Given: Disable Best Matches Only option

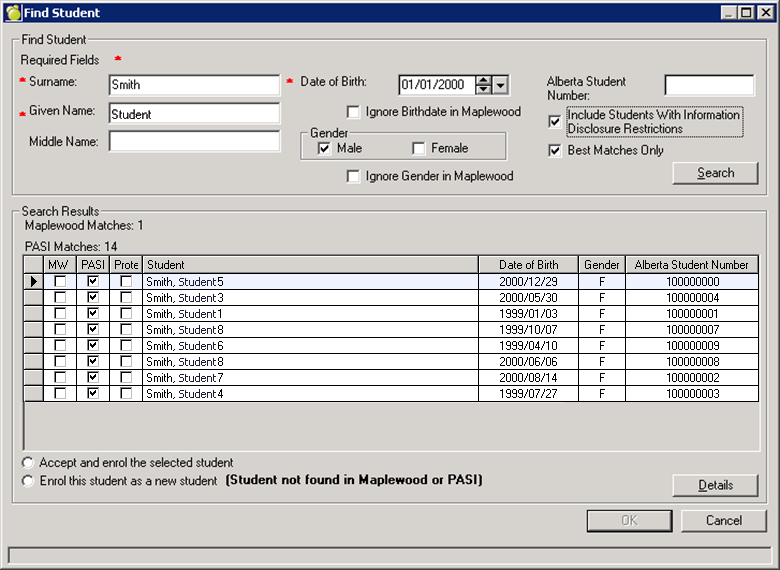Looking at the screenshot, I should coord(555,151).
